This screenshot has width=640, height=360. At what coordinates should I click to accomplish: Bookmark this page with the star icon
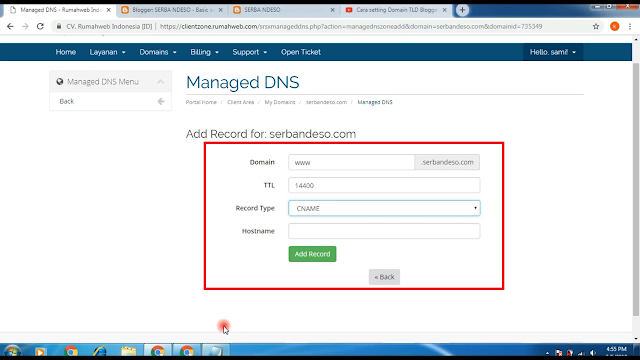pyautogui.click(x=596, y=26)
